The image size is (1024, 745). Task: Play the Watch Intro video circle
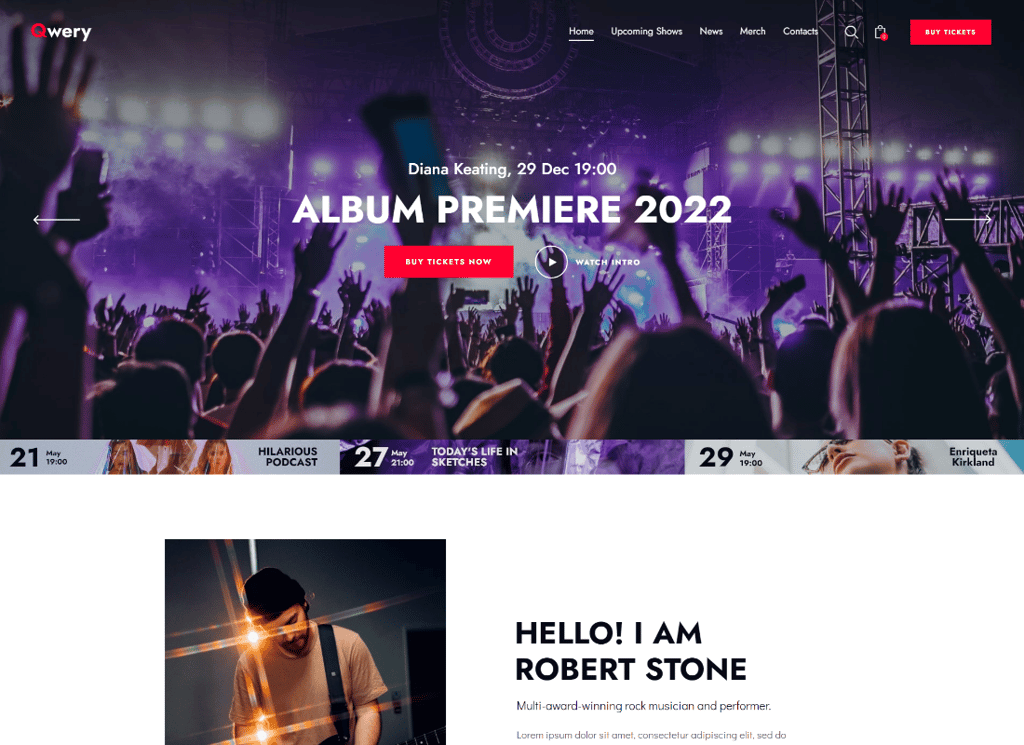(551, 262)
